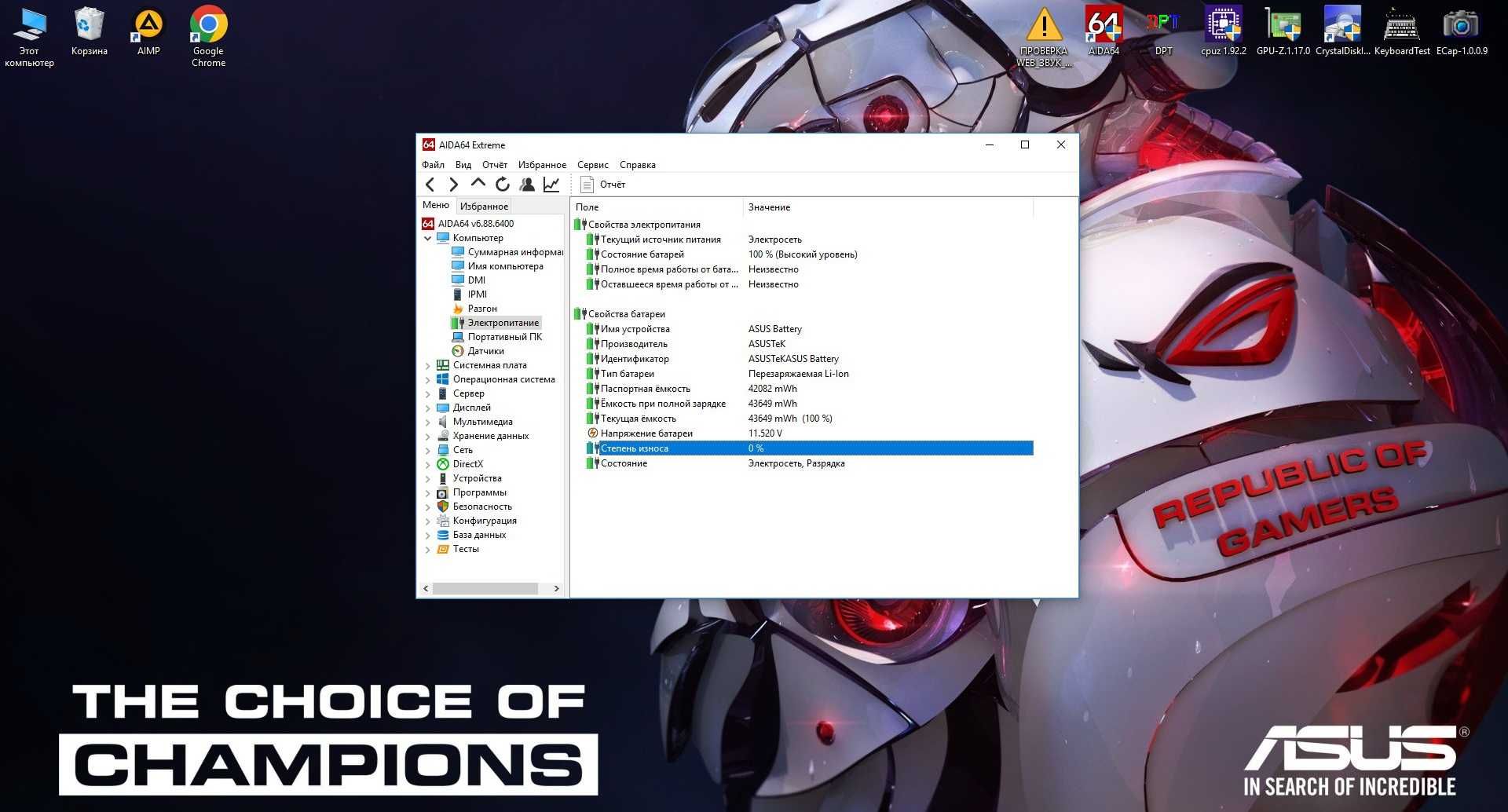Open ПРОВЕРКА WEB_ЗВУК desktop icon
Viewport: 1508px width, 812px height.
[x=1044, y=37]
